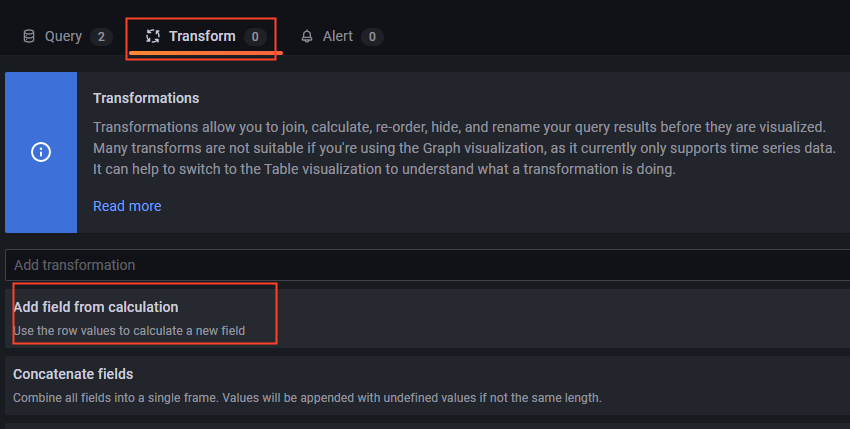Image resolution: width=850 pixels, height=429 pixels.
Task: Open the Alert tab
Action: tap(337, 37)
